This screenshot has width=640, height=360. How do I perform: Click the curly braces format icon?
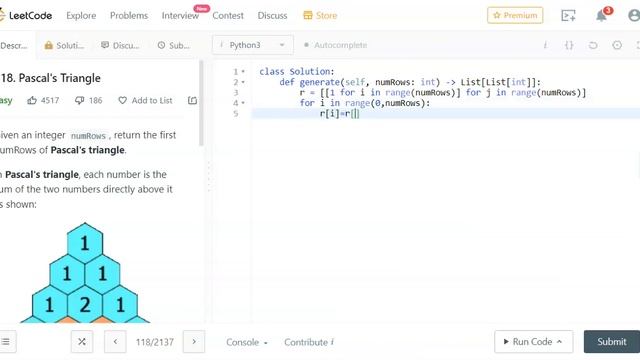click(569, 45)
